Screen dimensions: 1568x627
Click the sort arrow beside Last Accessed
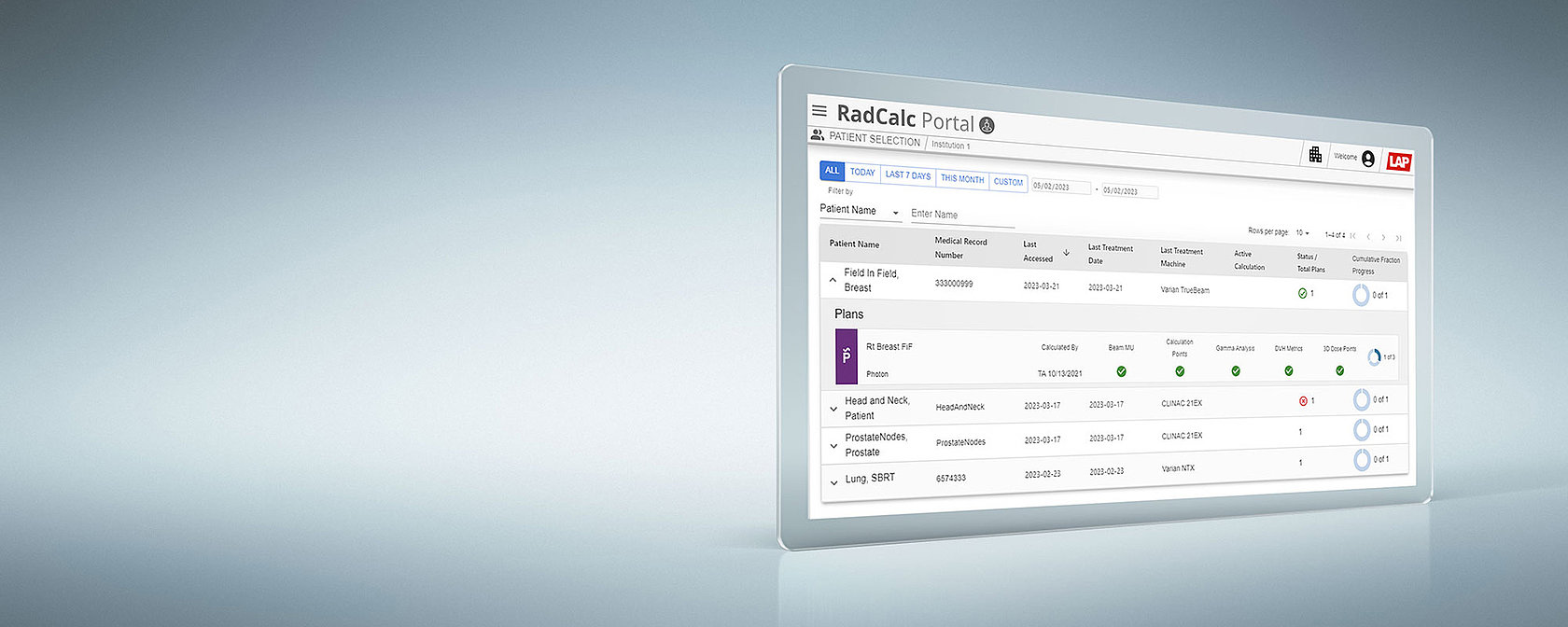1066,253
